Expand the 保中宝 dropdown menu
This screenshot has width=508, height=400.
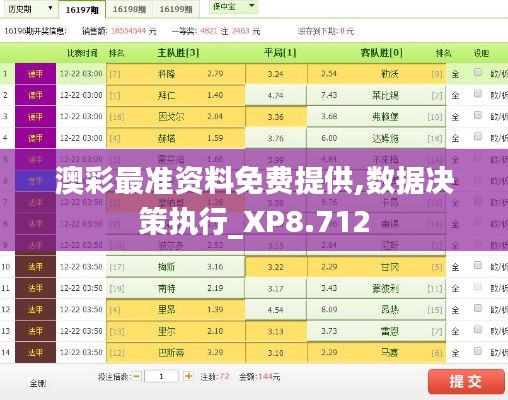pos(233,7)
